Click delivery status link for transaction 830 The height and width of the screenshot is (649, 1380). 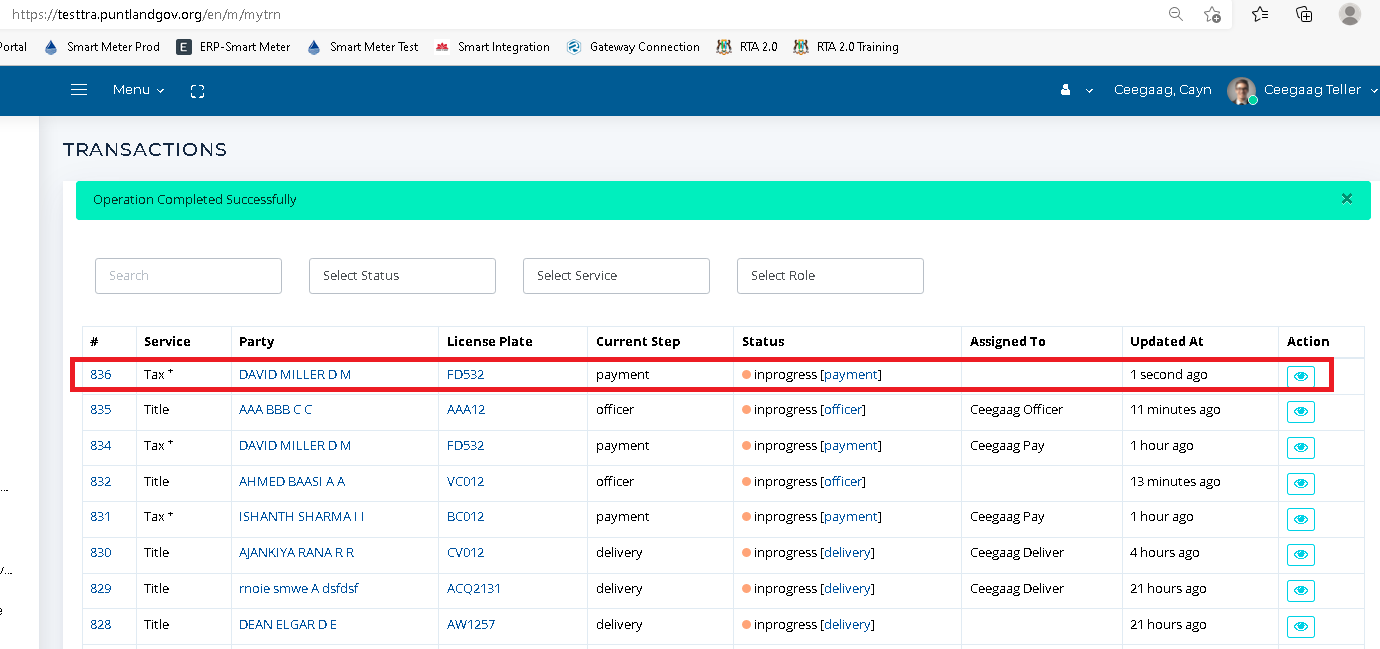click(x=847, y=552)
